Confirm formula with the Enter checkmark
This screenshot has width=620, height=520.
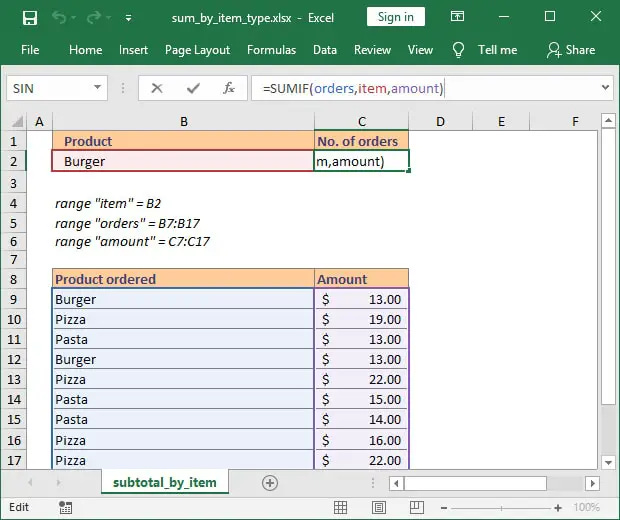point(193,88)
